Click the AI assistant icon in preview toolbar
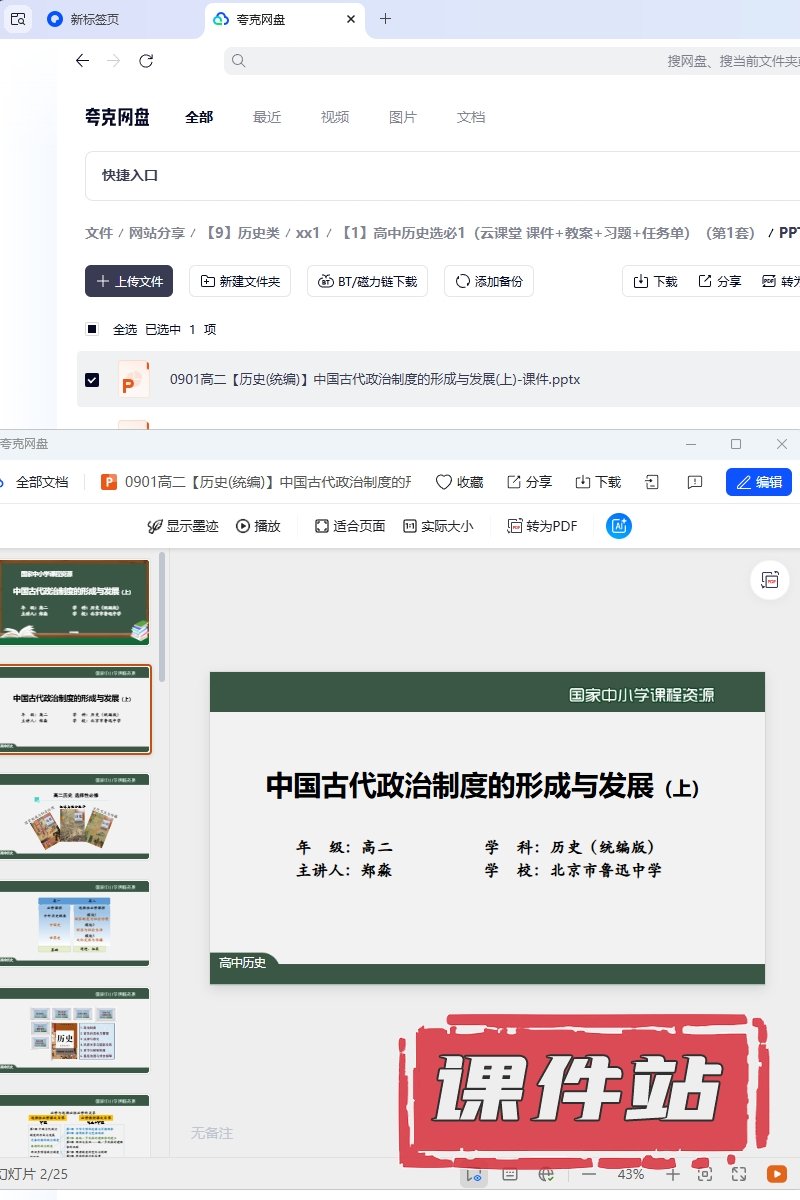Viewport: 800px width, 1200px height. tap(619, 526)
